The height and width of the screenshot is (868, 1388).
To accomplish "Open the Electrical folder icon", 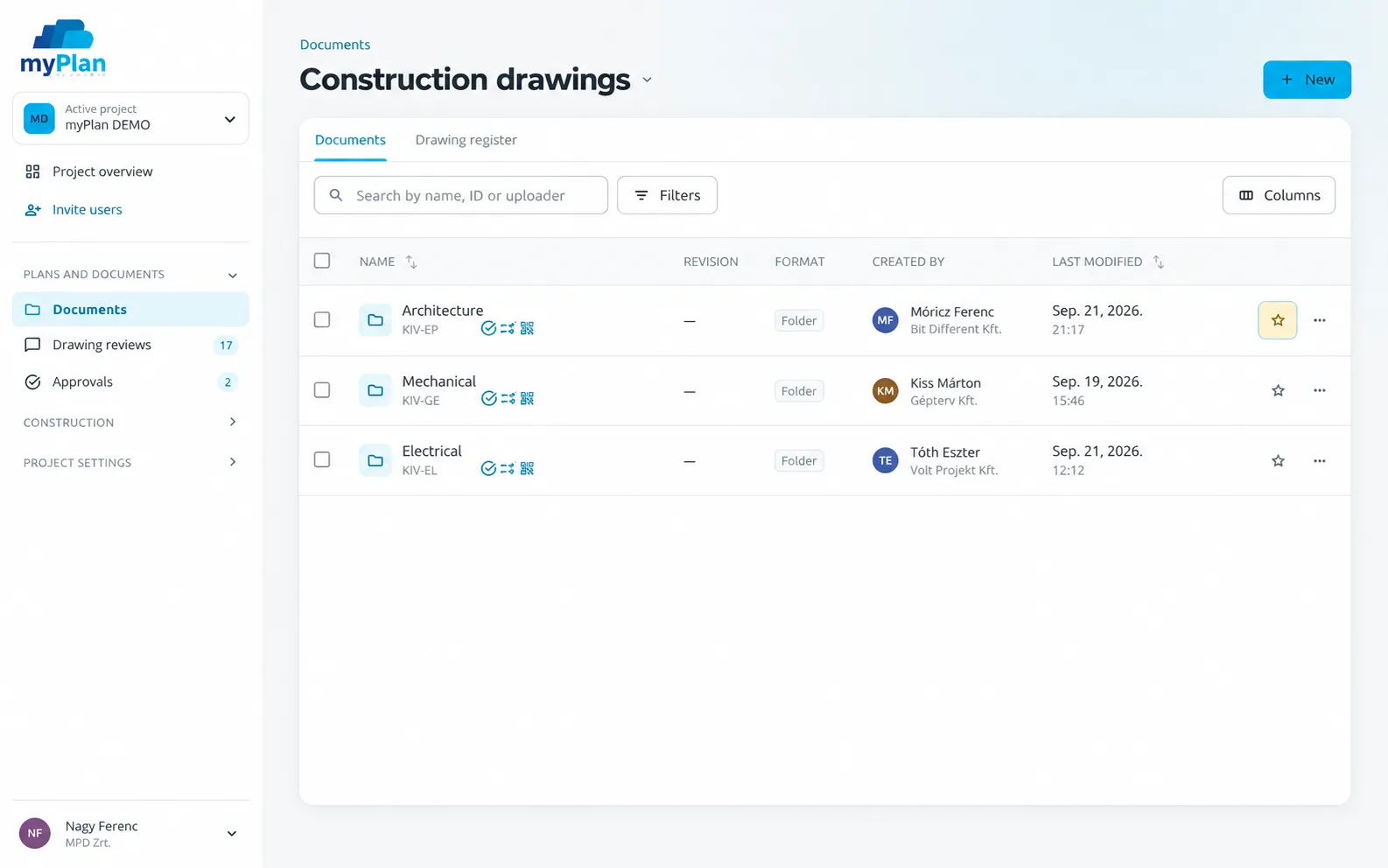I will pos(375,460).
